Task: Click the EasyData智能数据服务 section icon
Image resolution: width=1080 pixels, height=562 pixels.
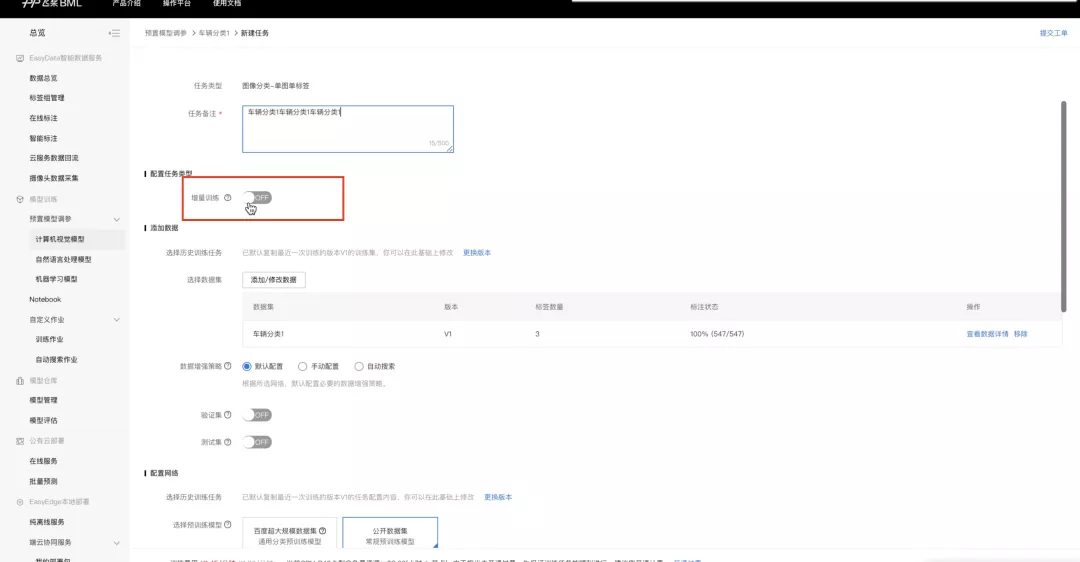Action: [20, 59]
